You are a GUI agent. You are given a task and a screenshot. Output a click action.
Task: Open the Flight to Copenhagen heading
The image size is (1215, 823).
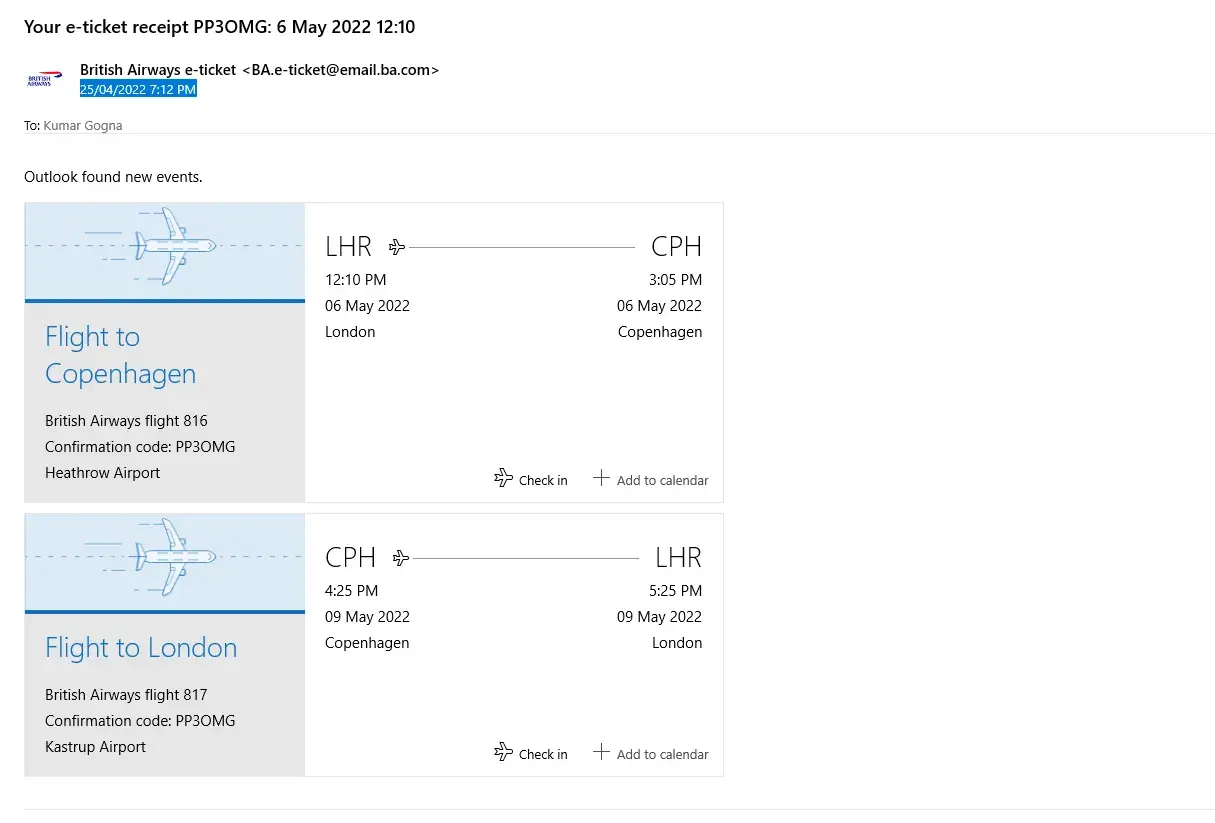click(x=120, y=355)
